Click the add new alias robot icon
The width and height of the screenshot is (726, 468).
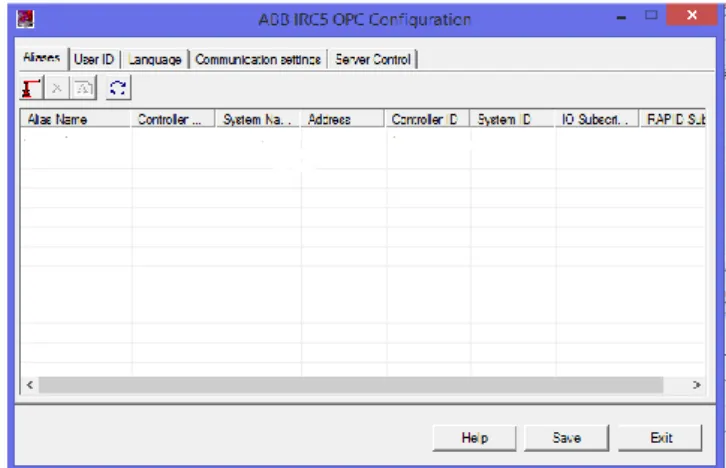[x=31, y=88]
